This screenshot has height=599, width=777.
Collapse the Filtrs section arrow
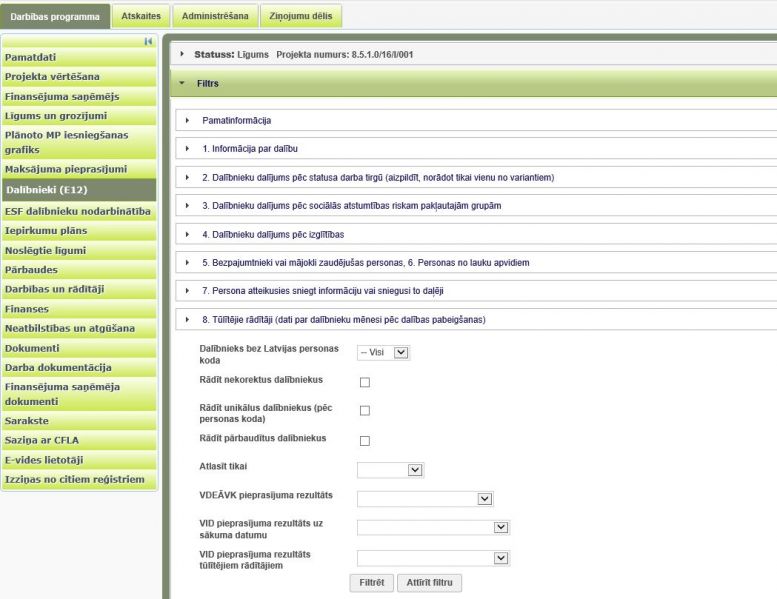click(x=182, y=84)
